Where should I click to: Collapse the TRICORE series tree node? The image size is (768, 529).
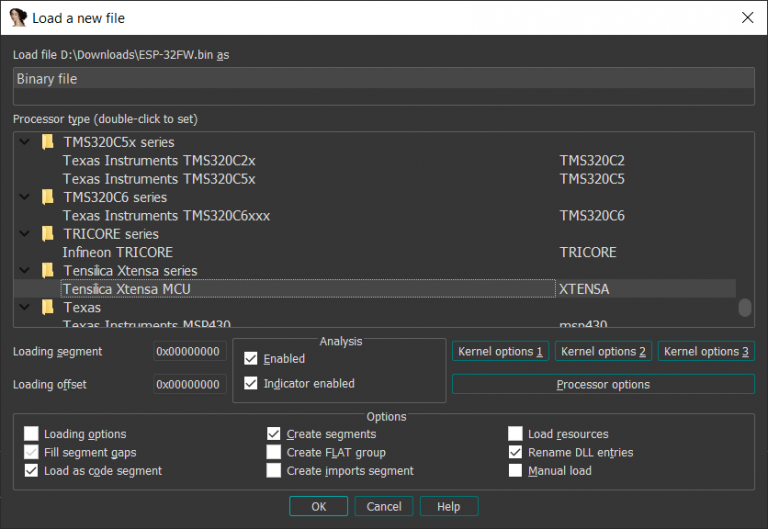coord(25,234)
